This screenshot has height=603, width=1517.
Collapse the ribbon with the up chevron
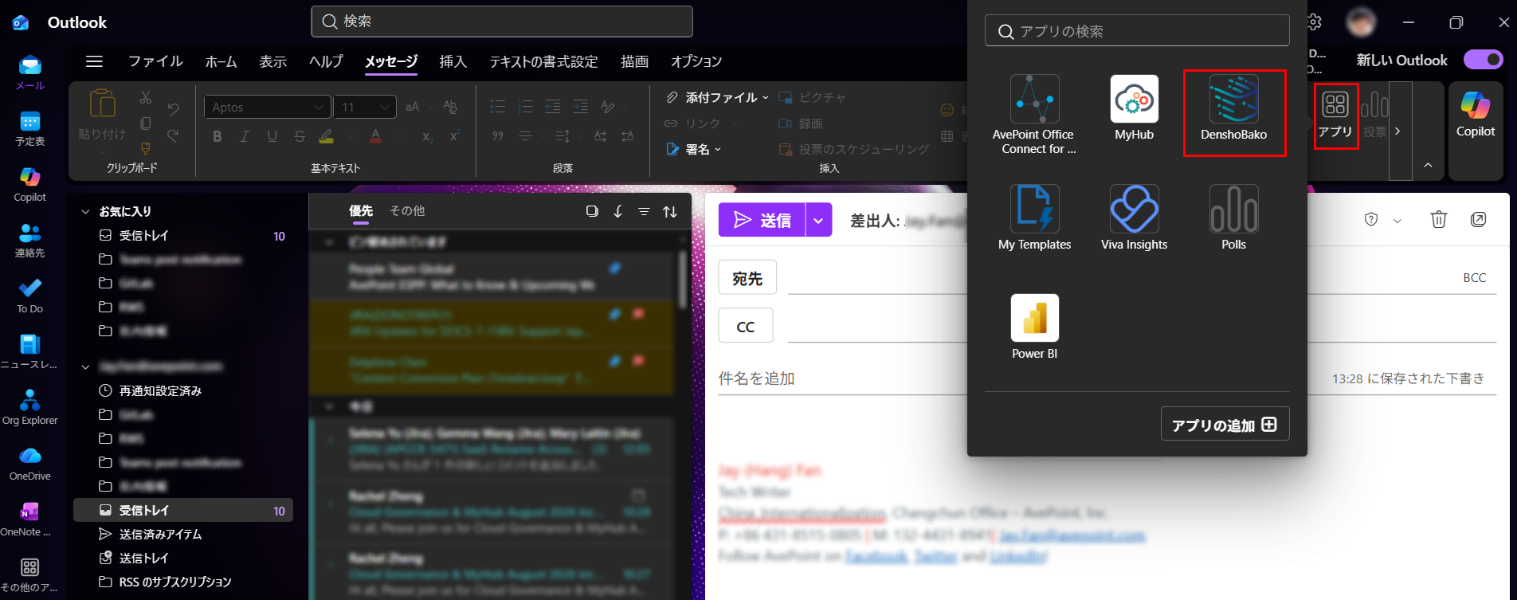click(x=1428, y=164)
